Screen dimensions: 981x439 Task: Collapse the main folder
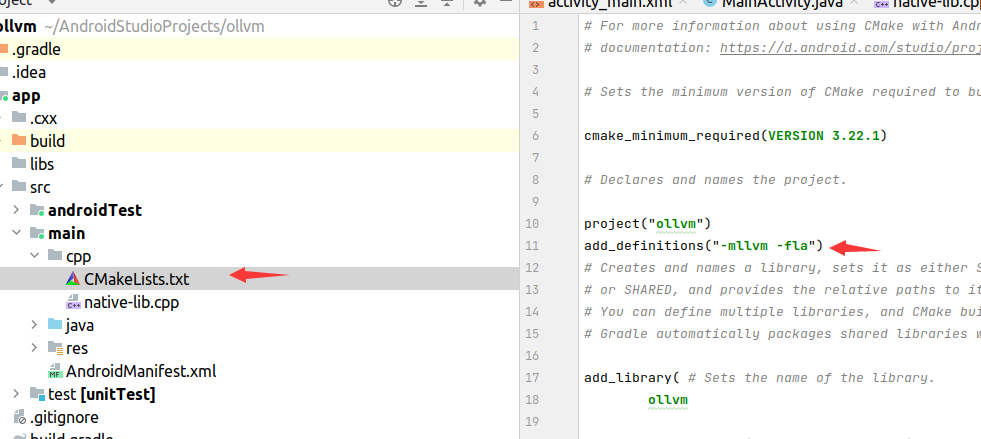17,233
